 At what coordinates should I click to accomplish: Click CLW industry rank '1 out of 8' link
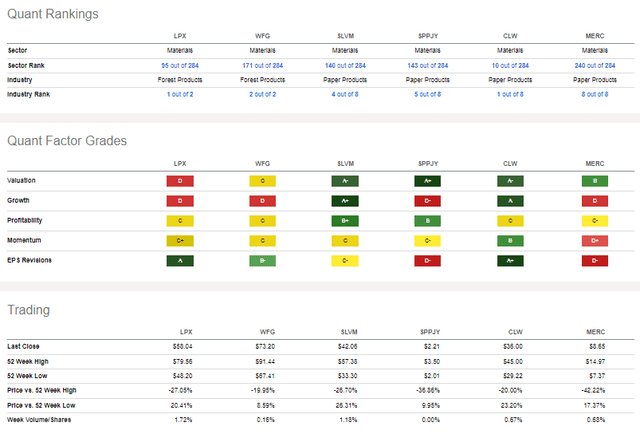coord(510,94)
